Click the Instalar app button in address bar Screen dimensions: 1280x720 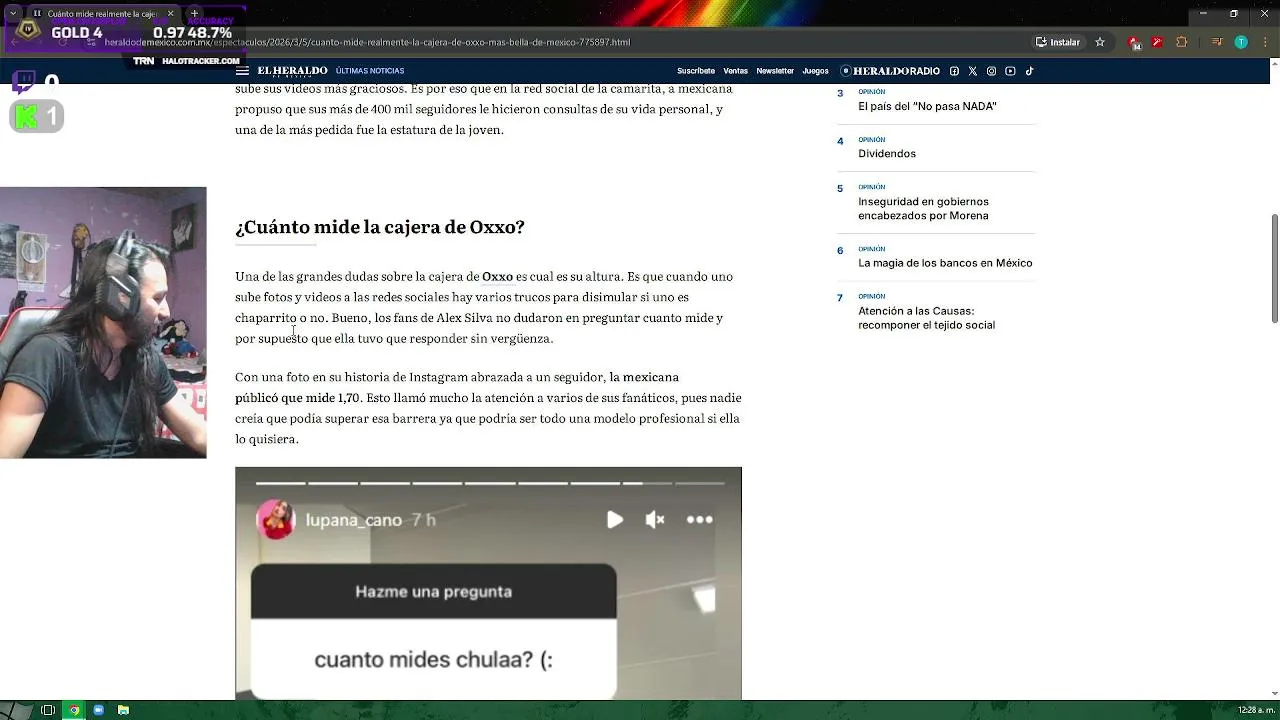tap(1058, 42)
